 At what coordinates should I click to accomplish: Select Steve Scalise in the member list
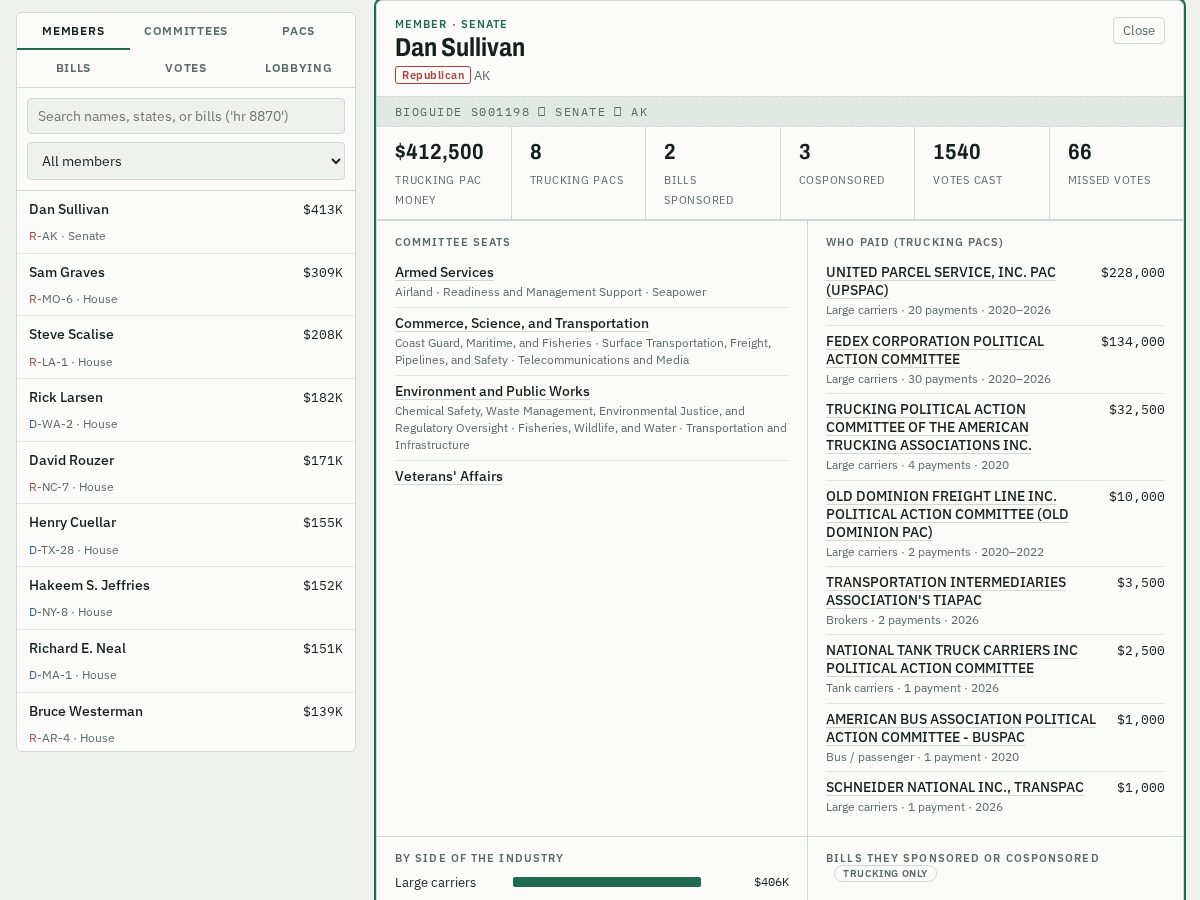[x=186, y=347]
